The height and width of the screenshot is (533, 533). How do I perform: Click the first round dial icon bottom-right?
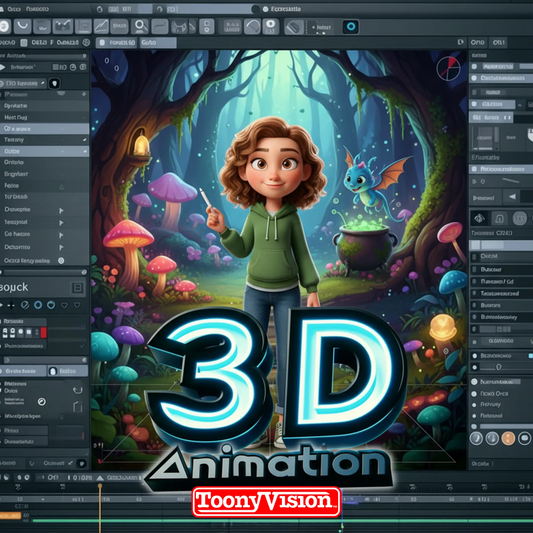click(x=476, y=439)
